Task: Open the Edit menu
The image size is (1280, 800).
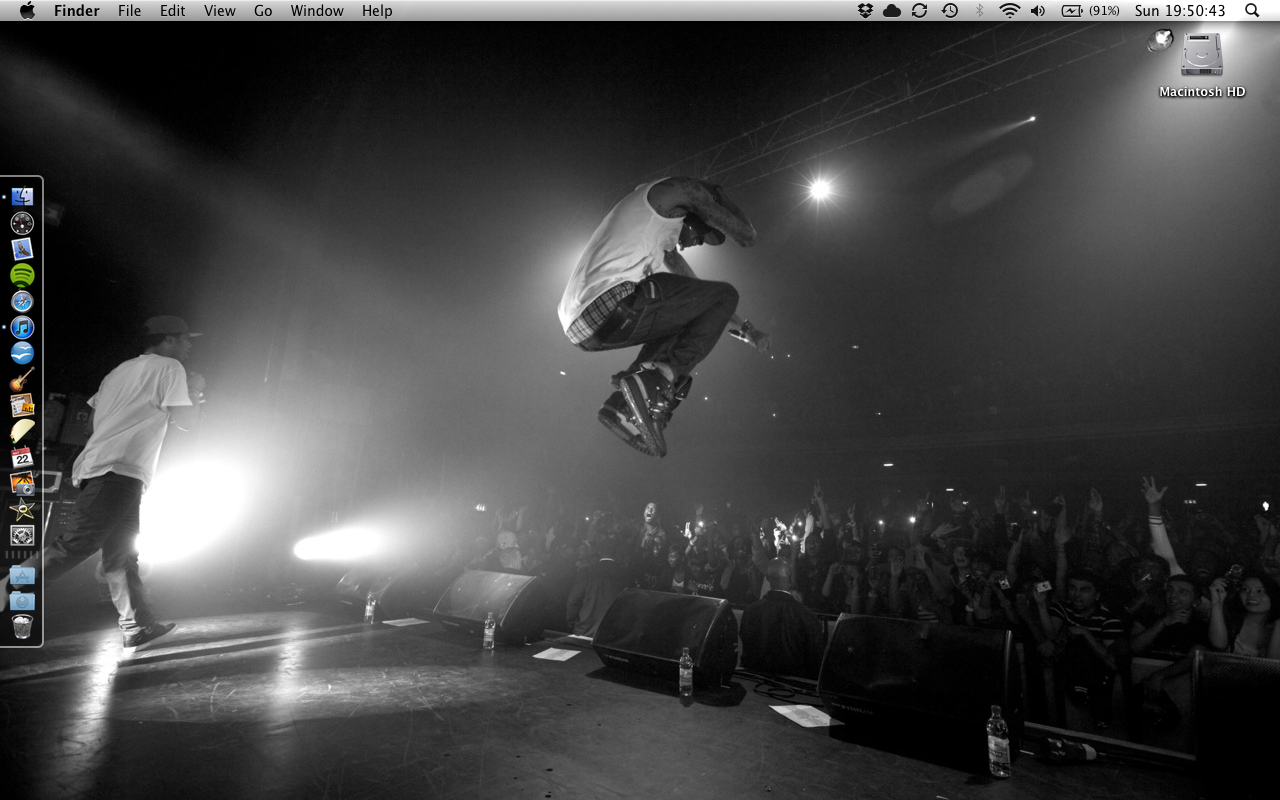Action: click(173, 10)
